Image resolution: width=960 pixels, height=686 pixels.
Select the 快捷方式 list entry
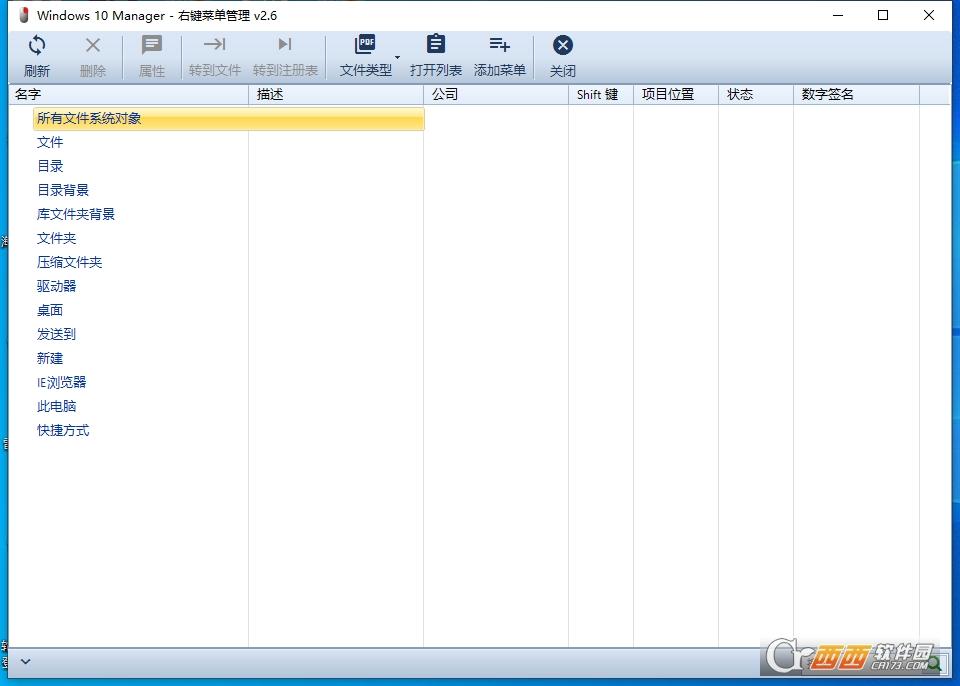click(63, 431)
